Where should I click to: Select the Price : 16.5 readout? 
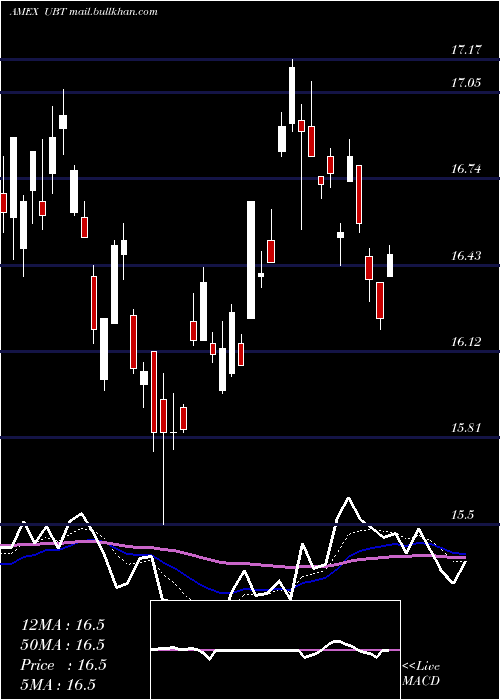point(63,665)
